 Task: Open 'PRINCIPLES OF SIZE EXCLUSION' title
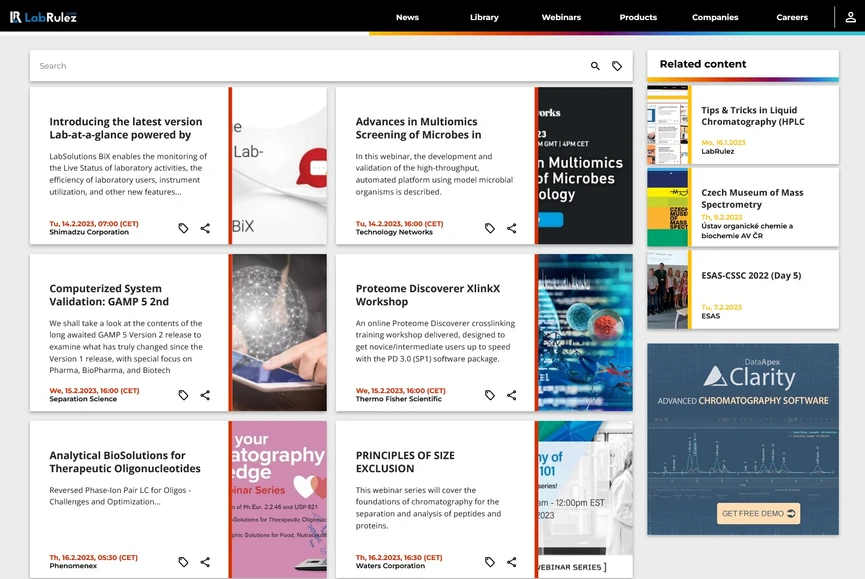click(x=405, y=462)
